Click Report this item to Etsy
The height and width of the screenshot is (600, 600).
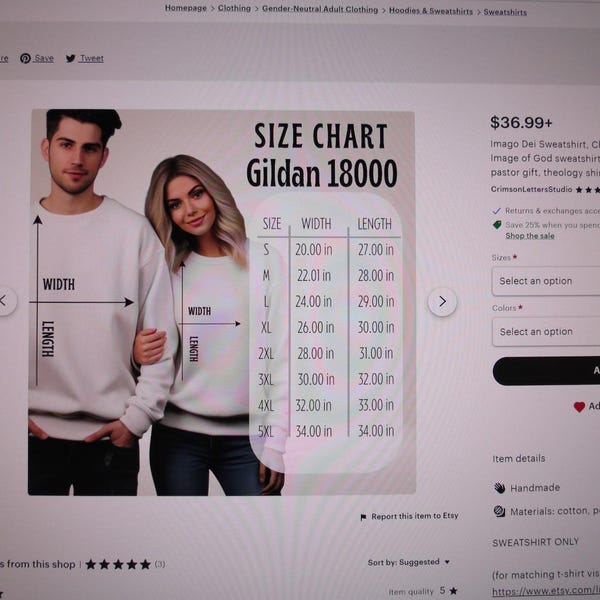point(415,516)
